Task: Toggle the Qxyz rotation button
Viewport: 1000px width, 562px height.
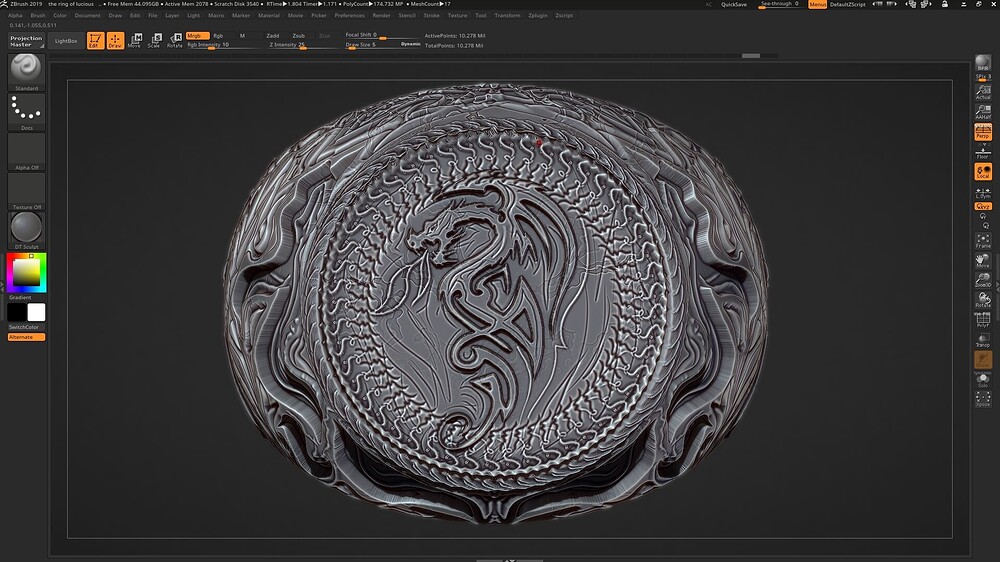Action: tap(983, 206)
